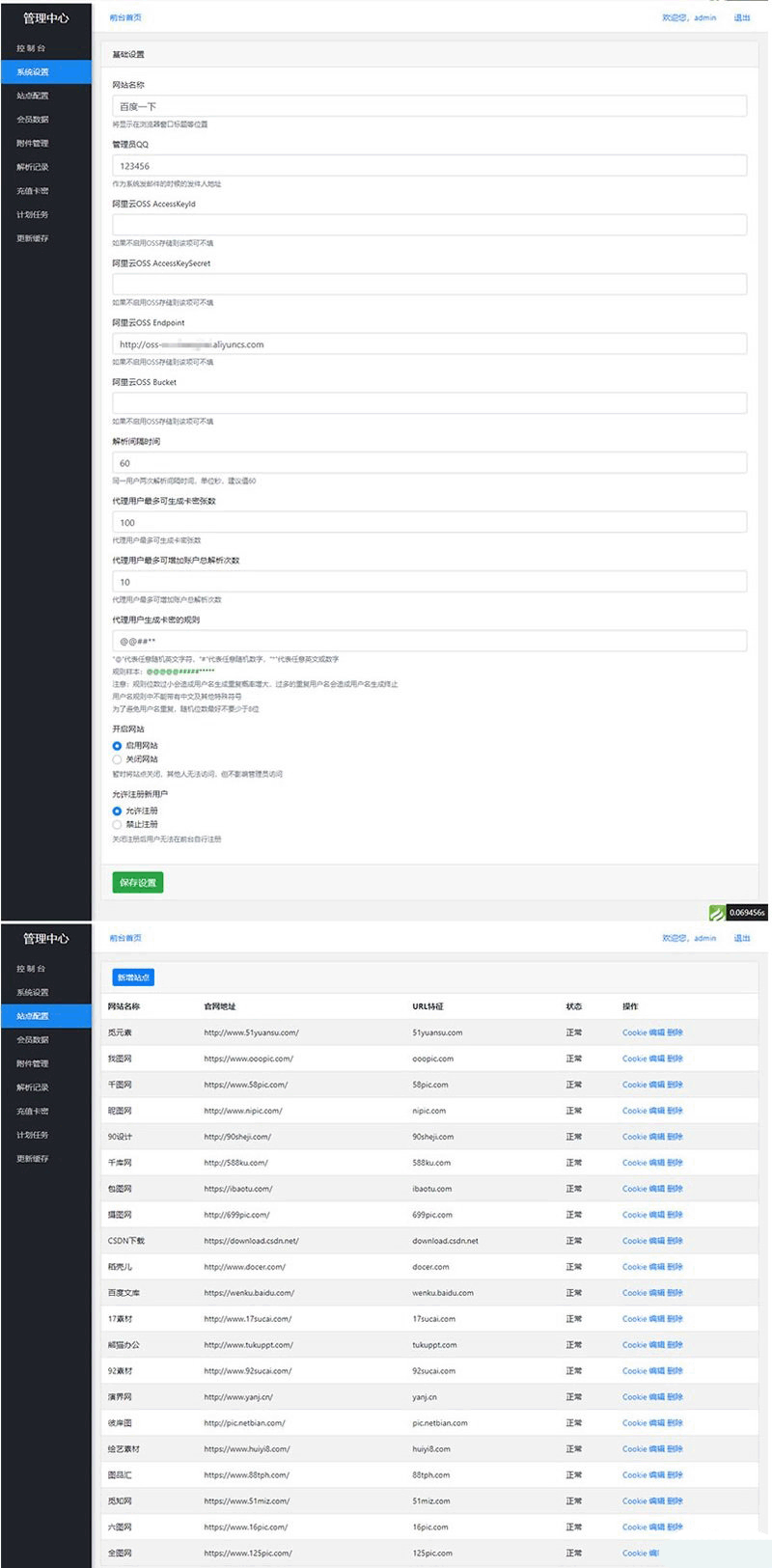Click Cookie link for 包图网 row
This screenshot has height=1568, width=772.
634,1189
